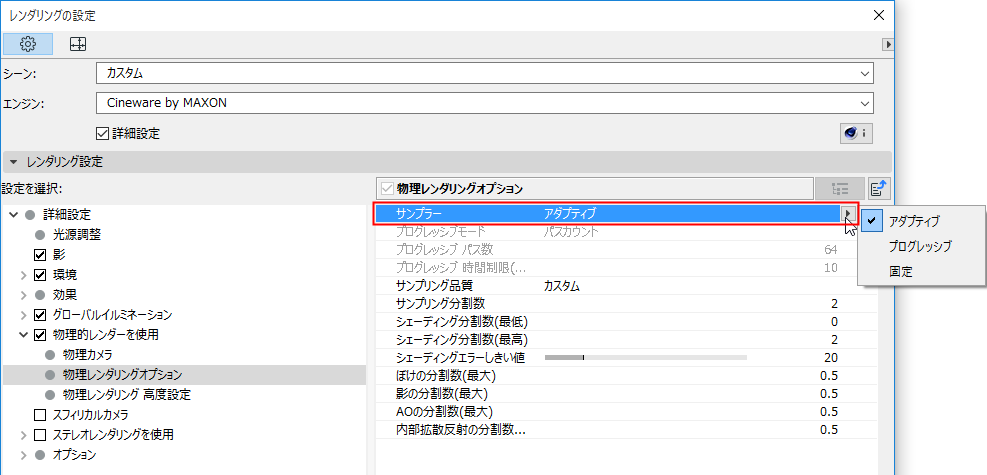Viewport: 987px width, 475px height.
Task: Toggle the グローバルイルミネーション checkbox
Action: point(40,315)
